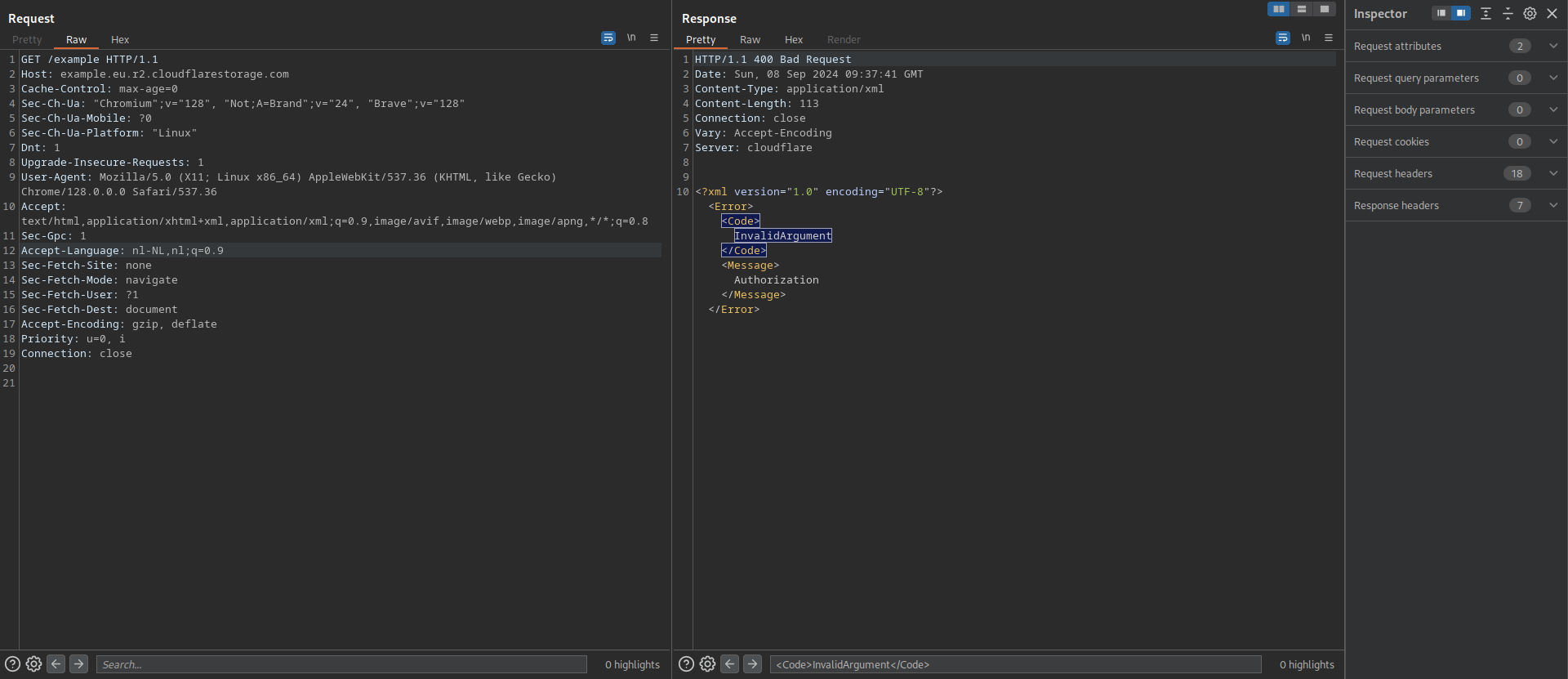This screenshot has height=679, width=1568.
Task: Expand Request body parameters chevron
Action: click(x=1553, y=109)
